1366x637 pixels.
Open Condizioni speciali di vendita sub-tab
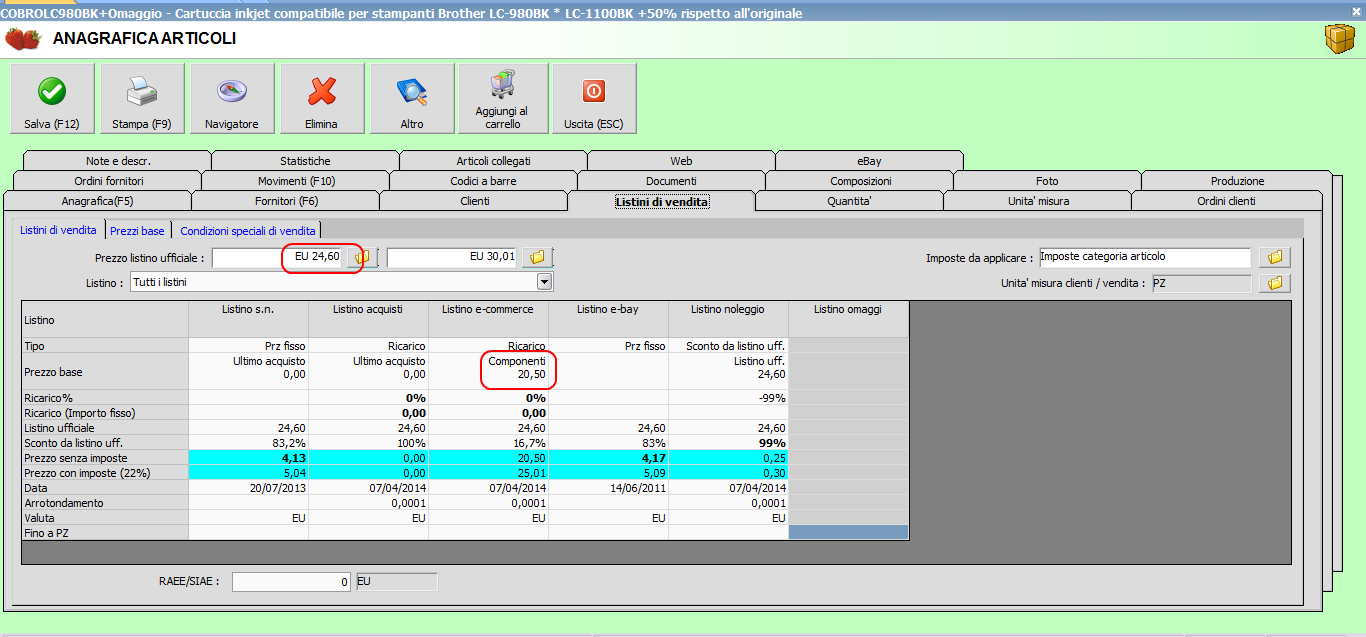[248, 231]
